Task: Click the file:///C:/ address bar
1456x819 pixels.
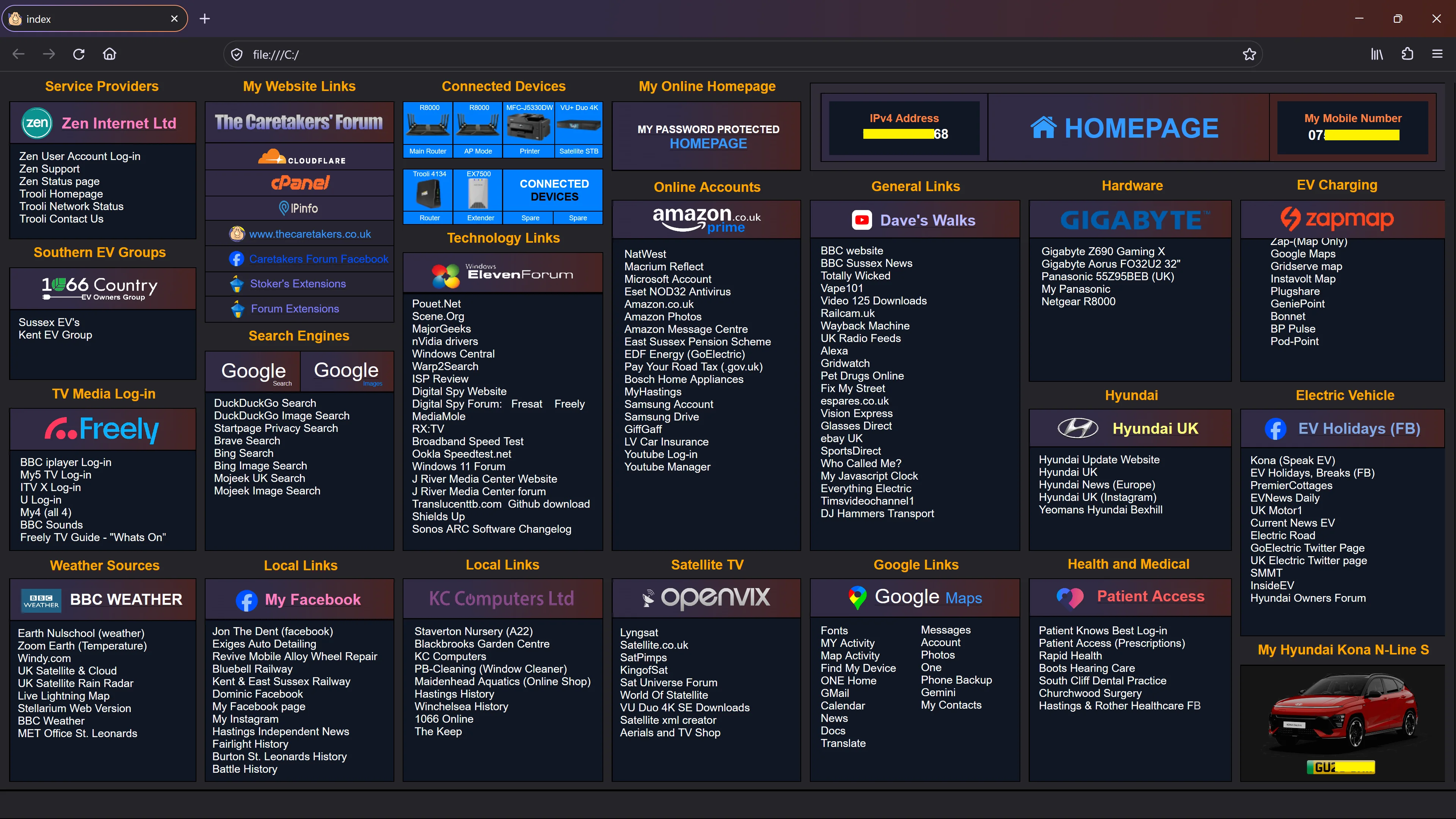Action: tap(735, 54)
